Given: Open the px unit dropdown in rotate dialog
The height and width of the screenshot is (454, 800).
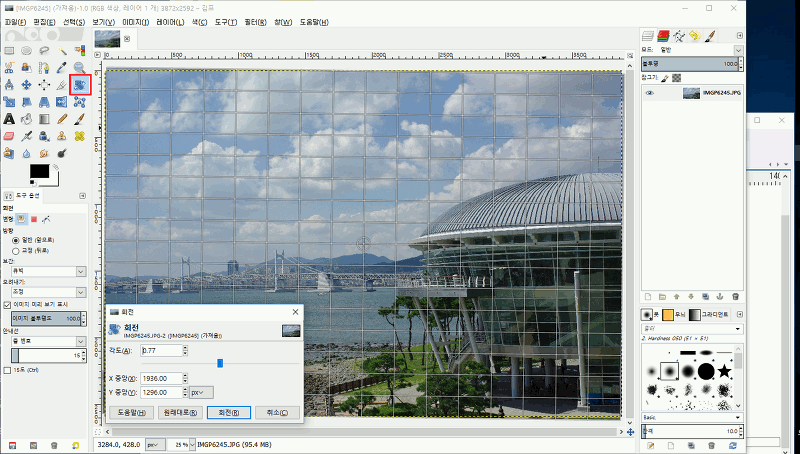Looking at the screenshot, I should [x=201, y=392].
